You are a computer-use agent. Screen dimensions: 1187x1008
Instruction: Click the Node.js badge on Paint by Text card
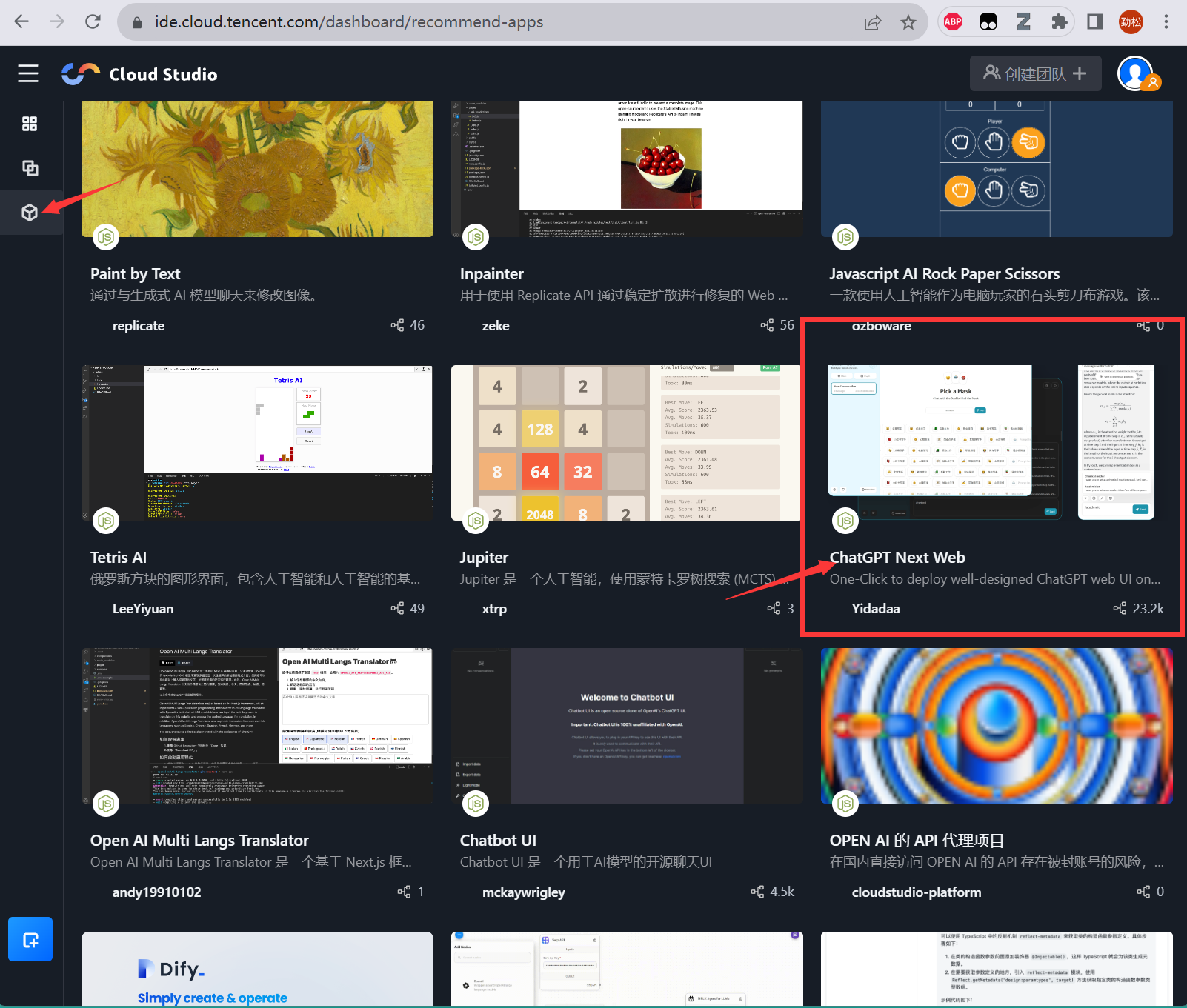pyautogui.click(x=106, y=237)
